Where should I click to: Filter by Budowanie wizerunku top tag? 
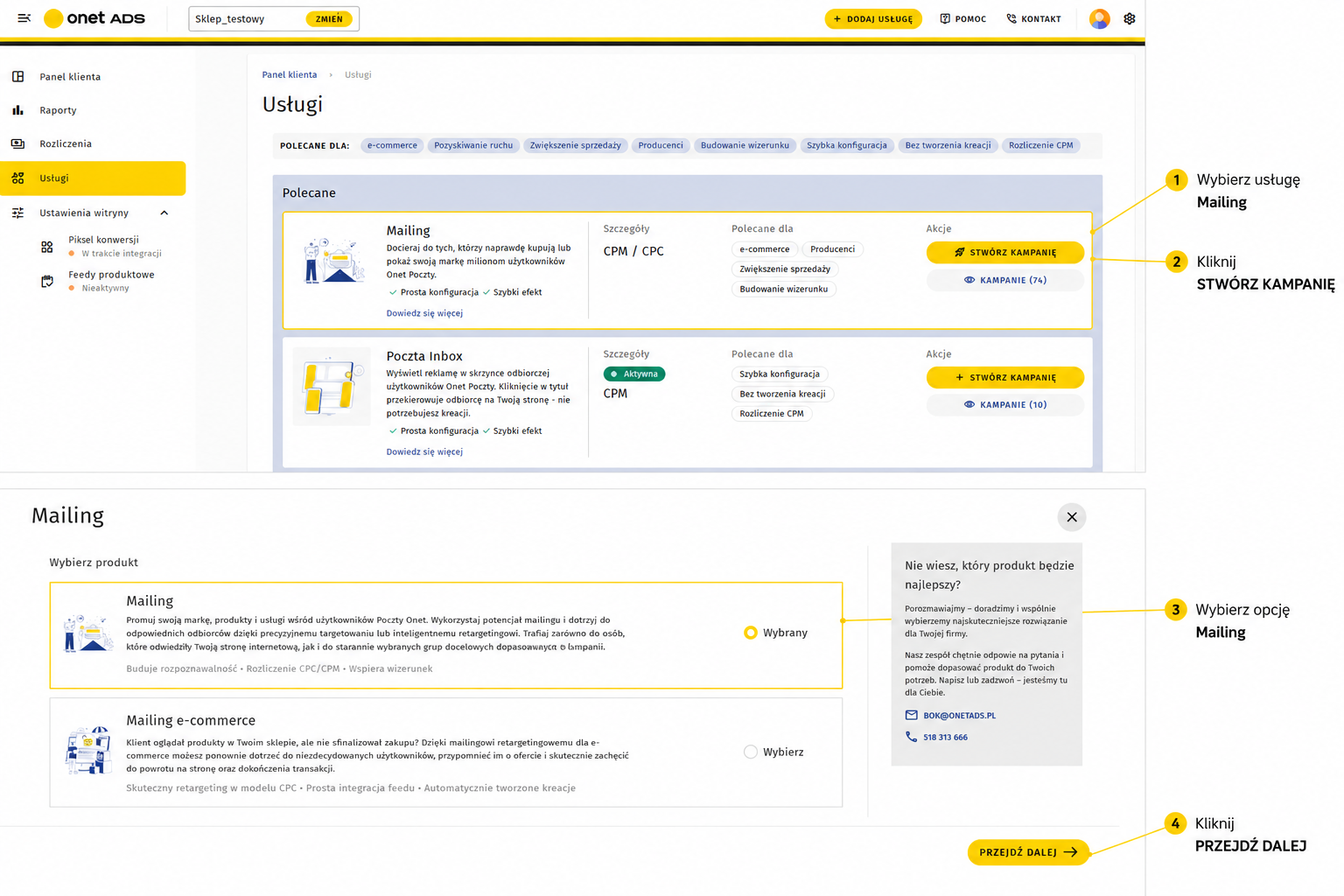[x=745, y=145]
